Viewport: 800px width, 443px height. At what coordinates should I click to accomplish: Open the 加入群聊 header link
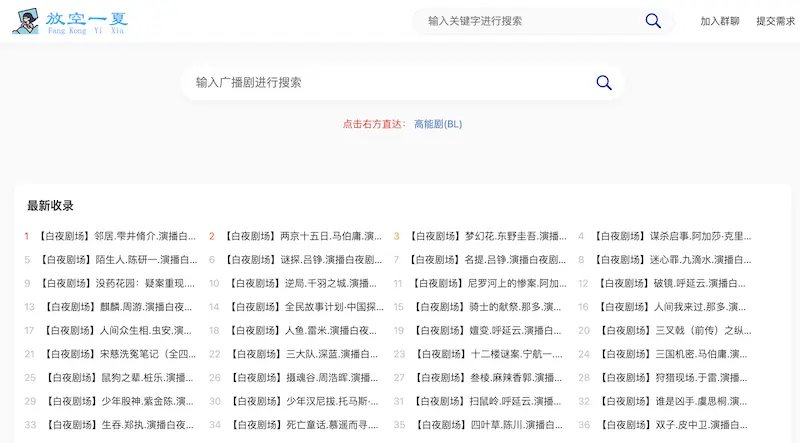pos(720,21)
